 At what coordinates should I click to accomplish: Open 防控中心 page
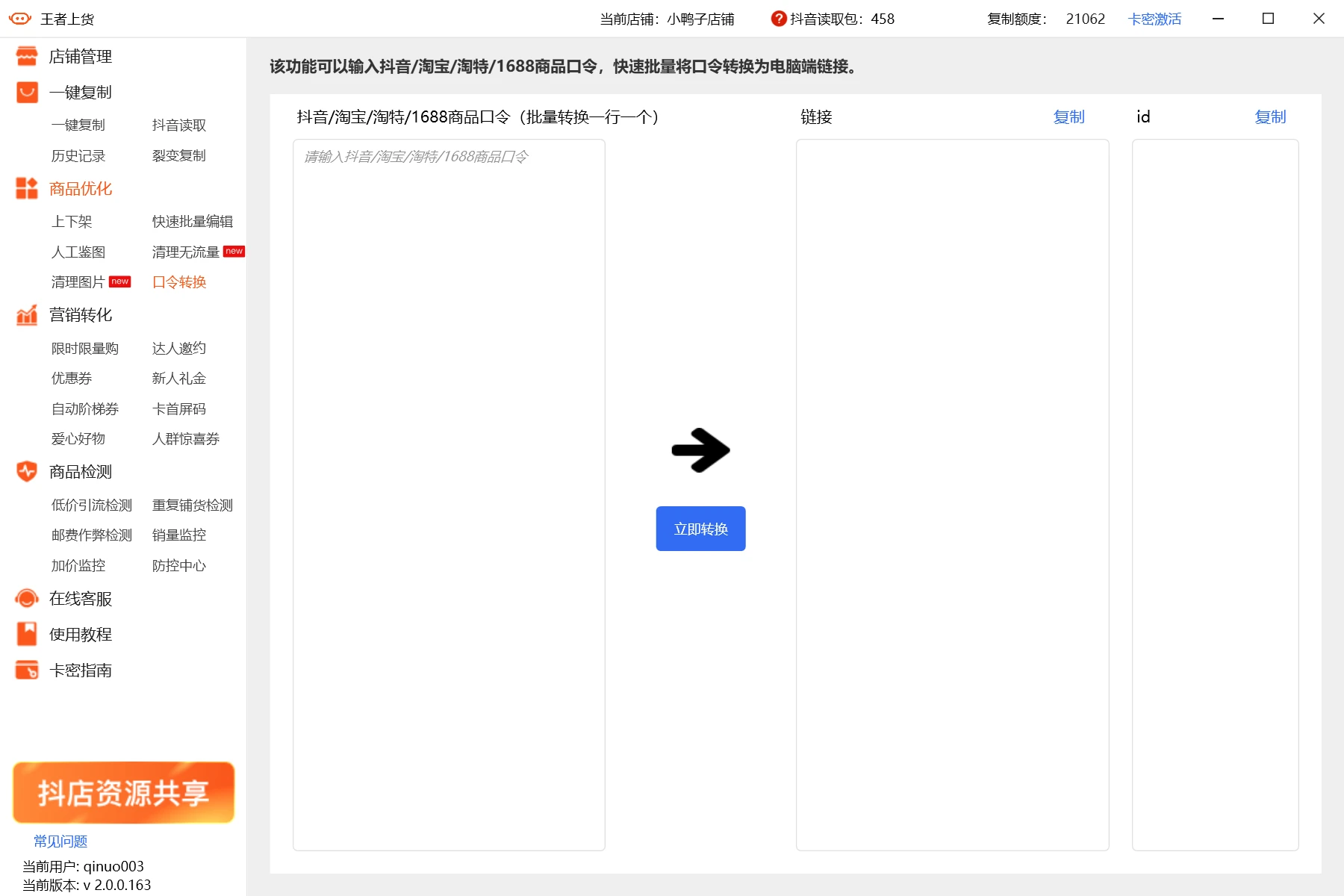coord(179,566)
